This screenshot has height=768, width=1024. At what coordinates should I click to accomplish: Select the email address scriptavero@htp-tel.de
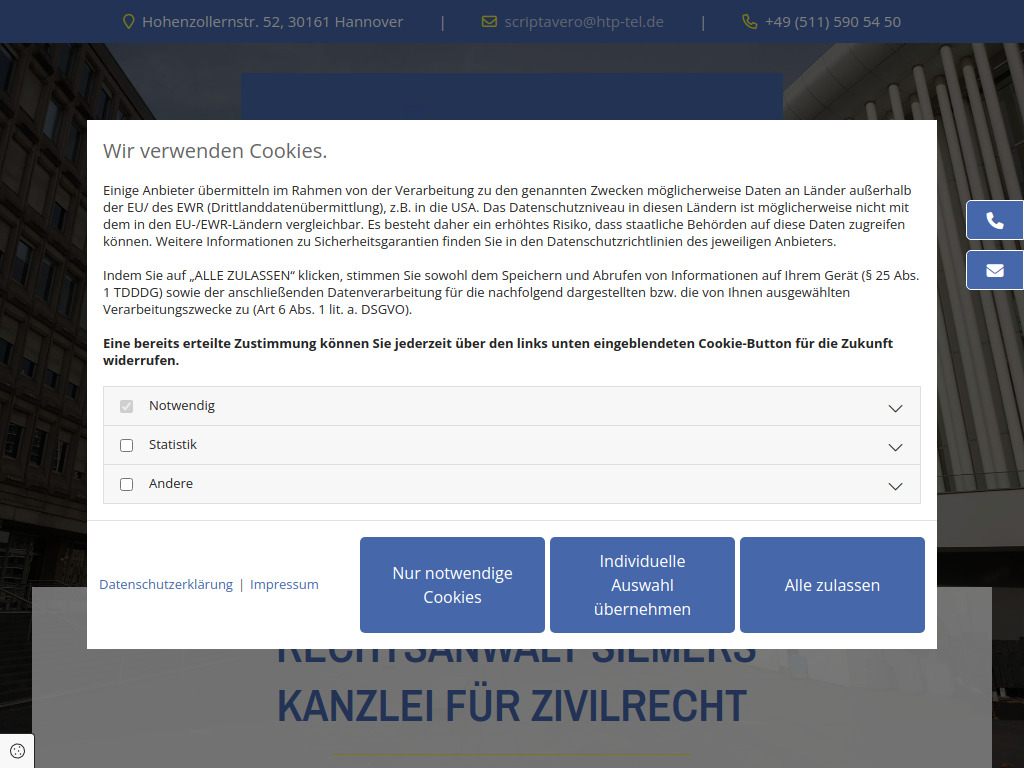pyautogui.click(x=584, y=21)
